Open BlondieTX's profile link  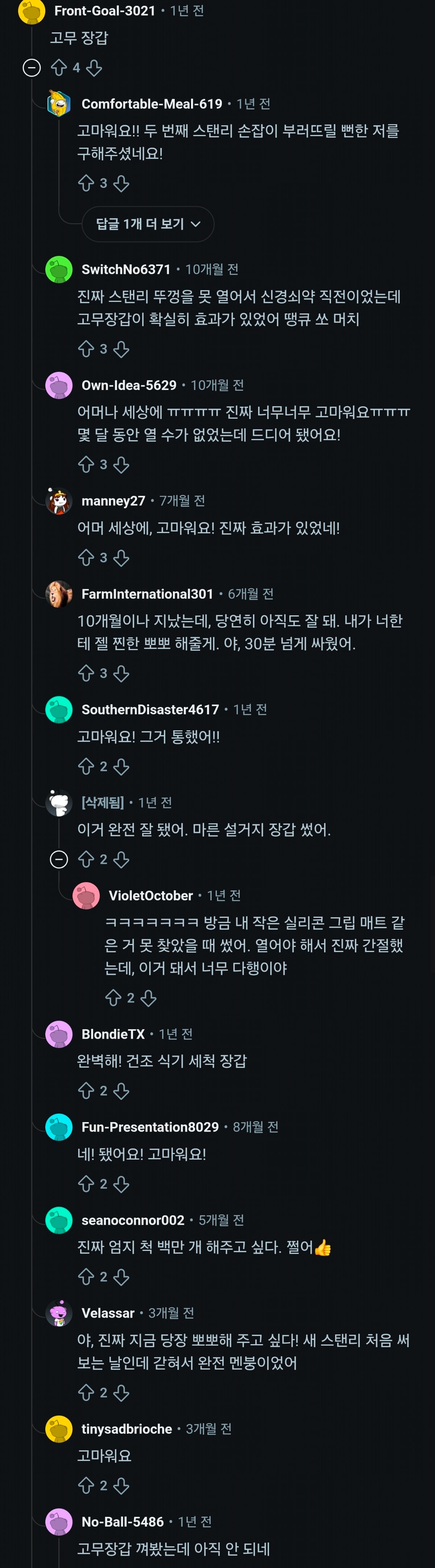click(113, 1034)
